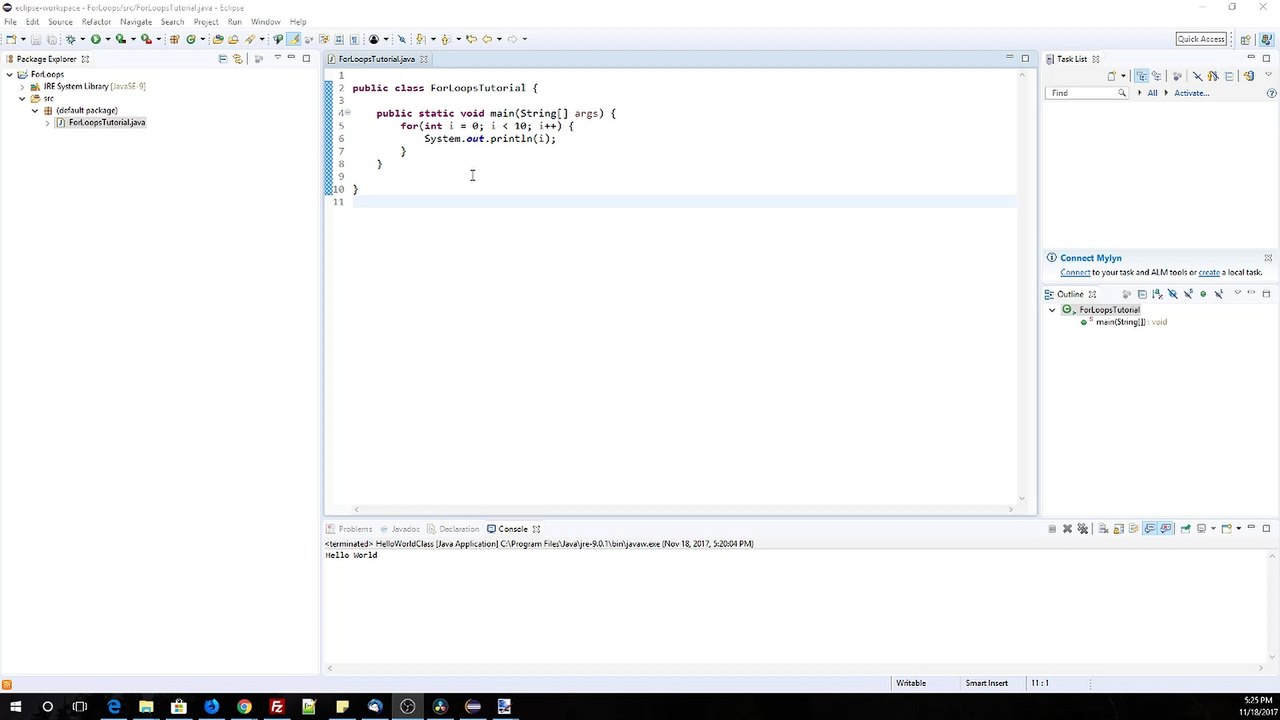
Task: Open New Task dropdown arrow in Task List
Action: 1123,76
